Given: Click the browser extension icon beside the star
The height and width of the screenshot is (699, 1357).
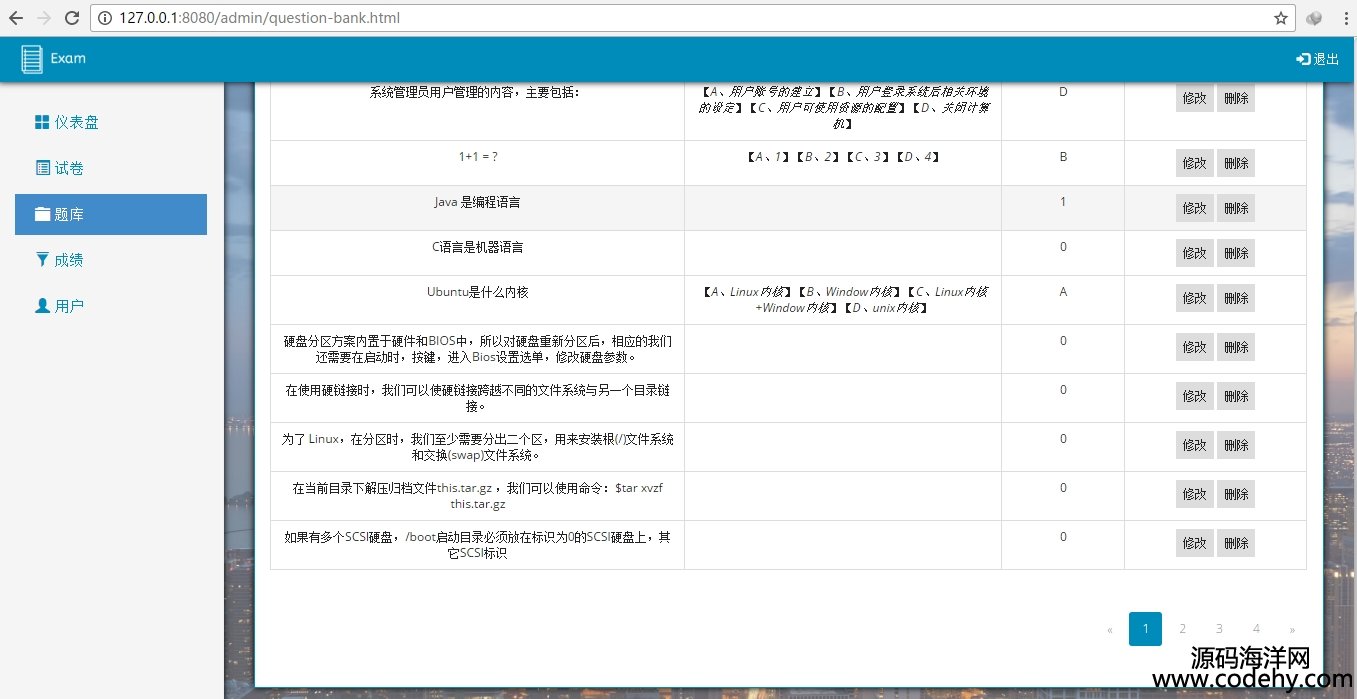Looking at the screenshot, I should tap(1315, 18).
